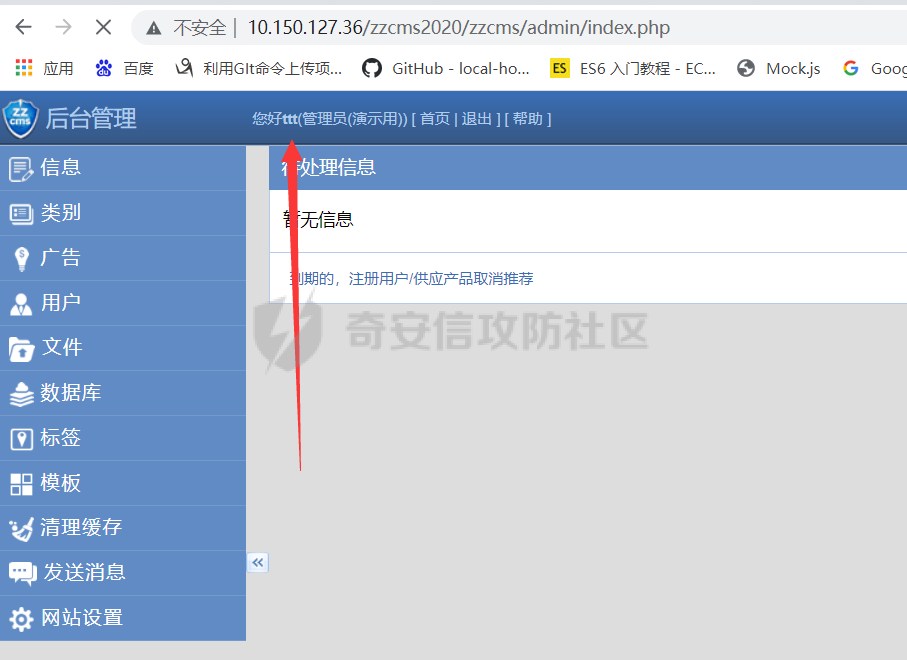The image size is (907, 660).
Task: Open the GitHub bookmark
Action: tap(446, 68)
